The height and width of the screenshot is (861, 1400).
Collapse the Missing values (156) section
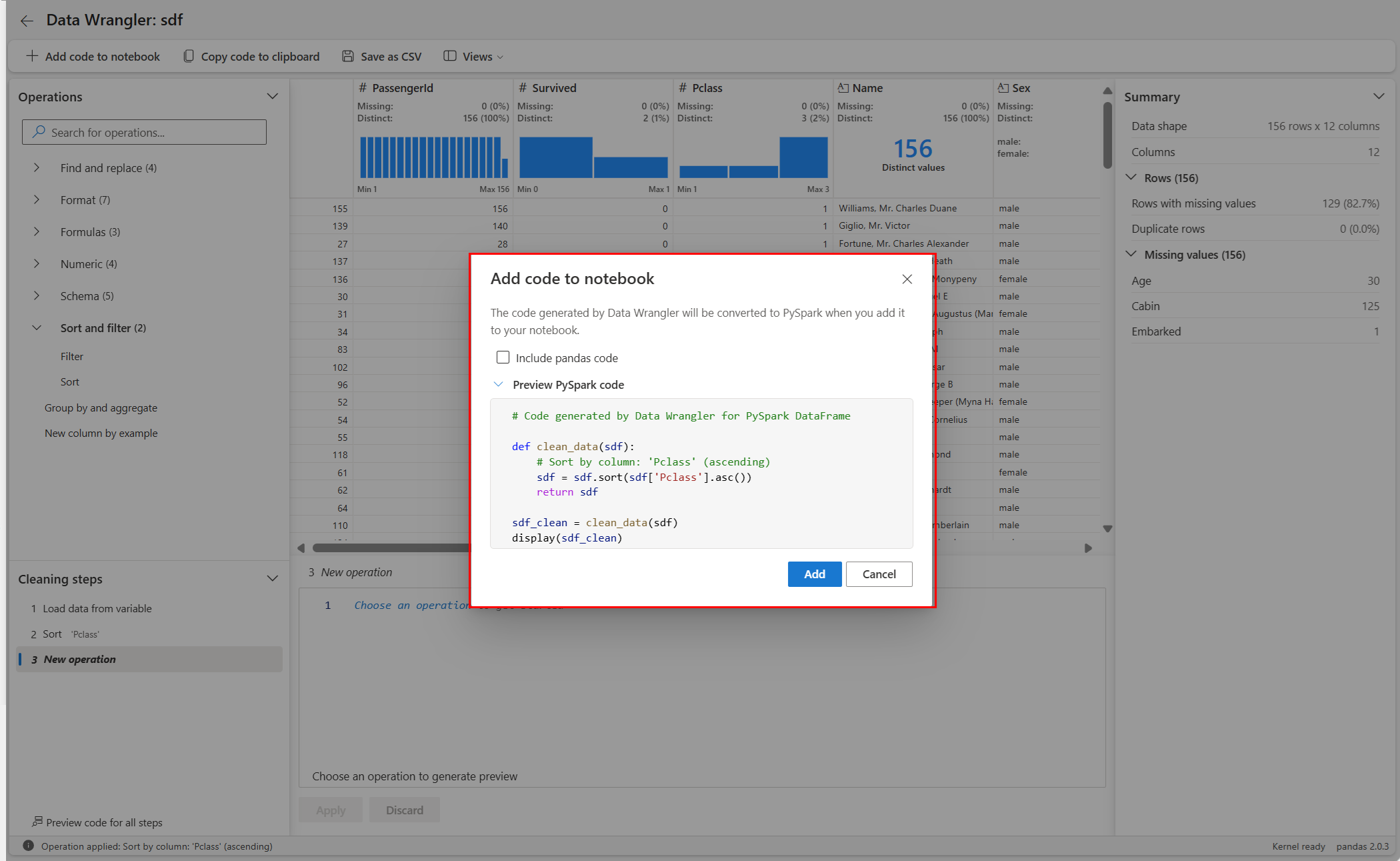[x=1131, y=255]
